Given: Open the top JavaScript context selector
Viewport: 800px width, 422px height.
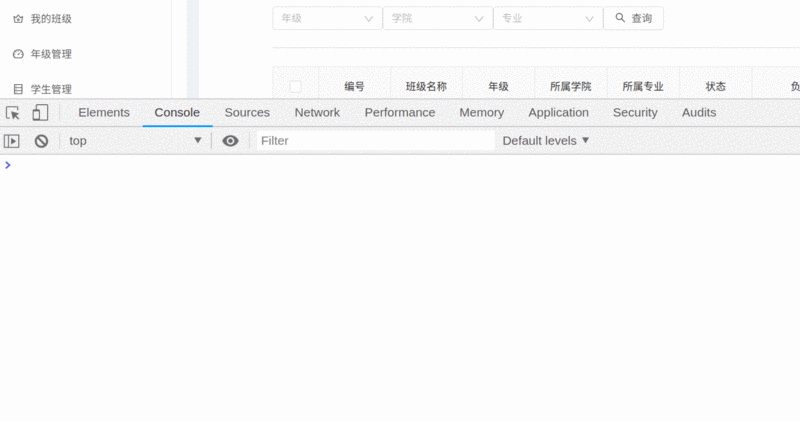Looking at the screenshot, I should click(135, 141).
